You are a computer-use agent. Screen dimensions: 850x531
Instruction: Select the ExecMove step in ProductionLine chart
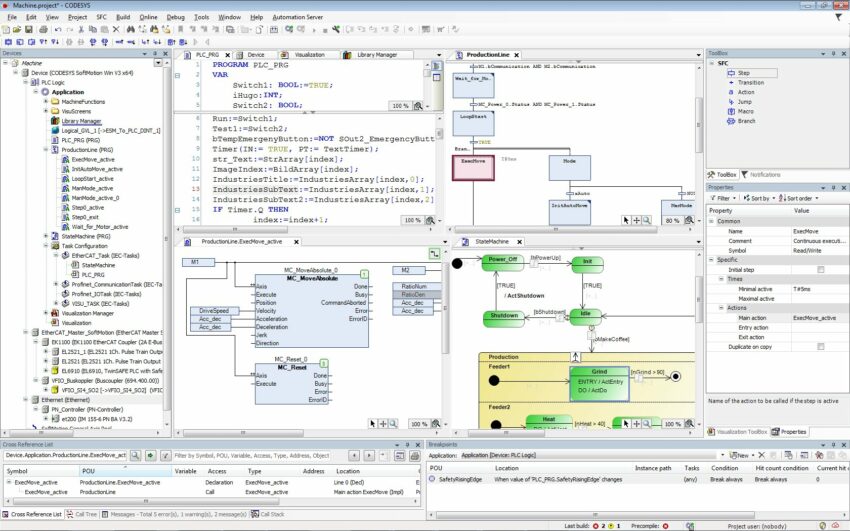point(473,167)
